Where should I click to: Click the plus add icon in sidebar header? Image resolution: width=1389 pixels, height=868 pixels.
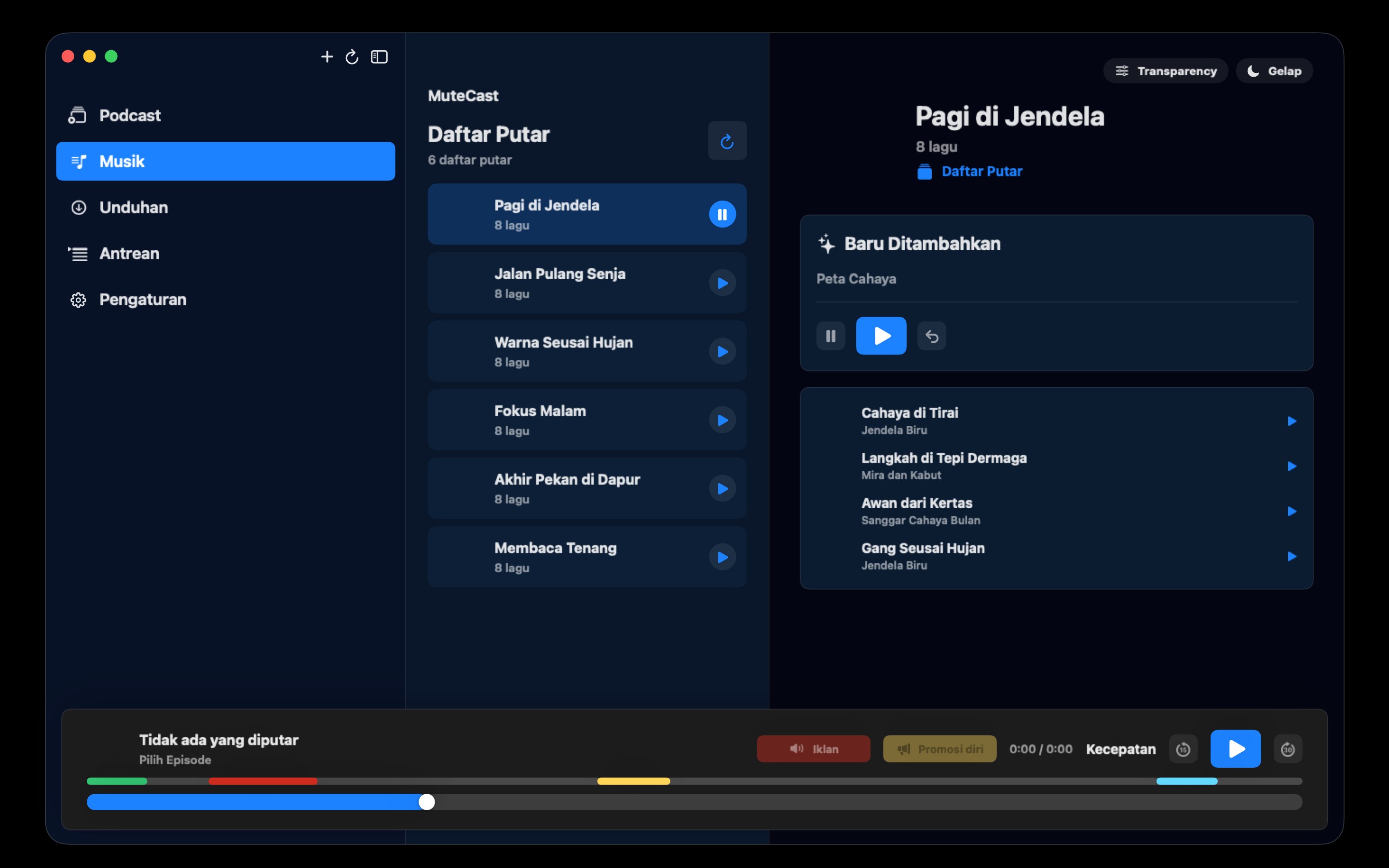tap(327, 56)
